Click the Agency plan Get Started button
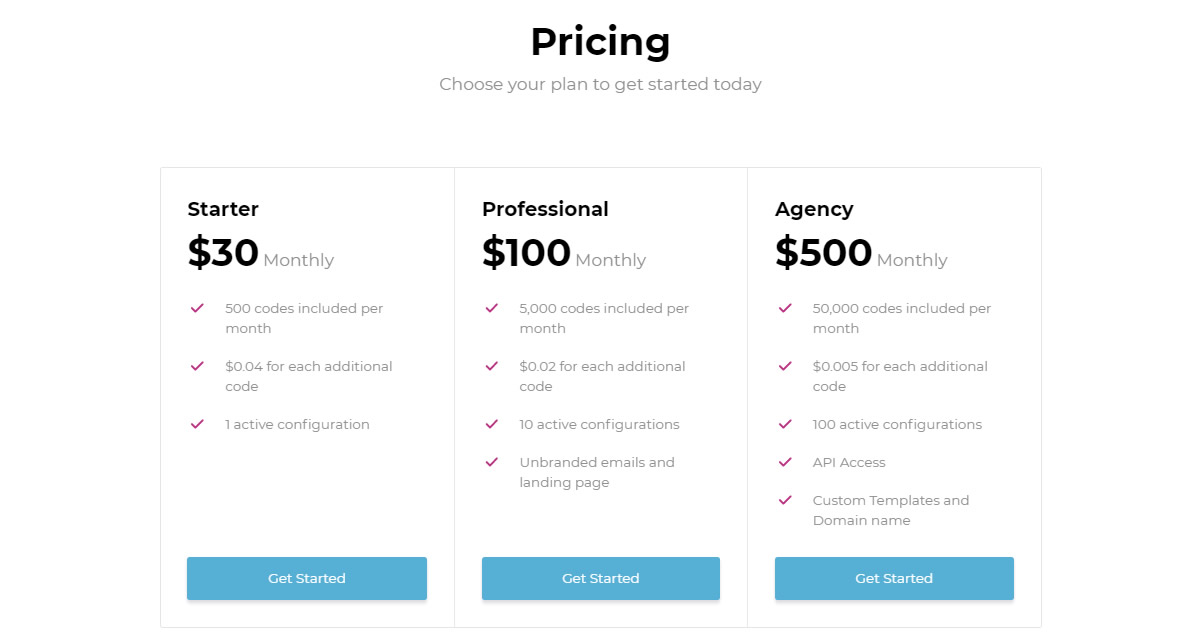The width and height of the screenshot is (1203, 641). [894, 578]
